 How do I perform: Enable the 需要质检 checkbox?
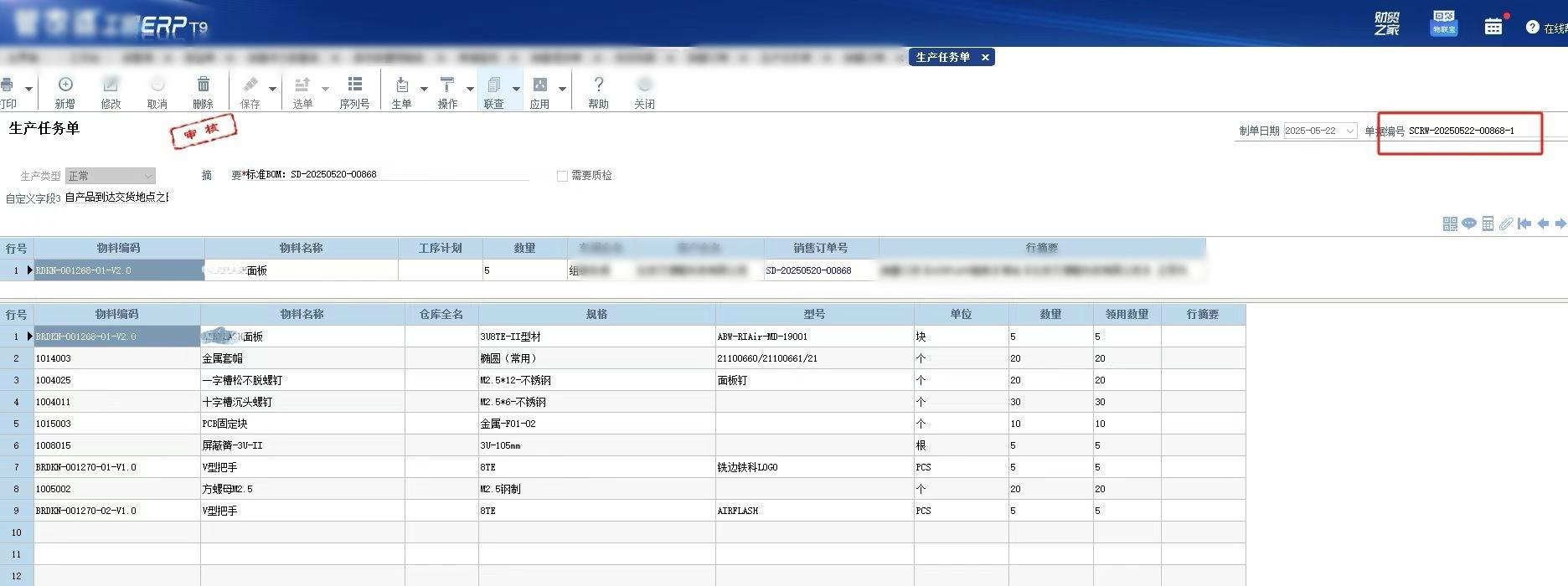pyautogui.click(x=562, y=176)
